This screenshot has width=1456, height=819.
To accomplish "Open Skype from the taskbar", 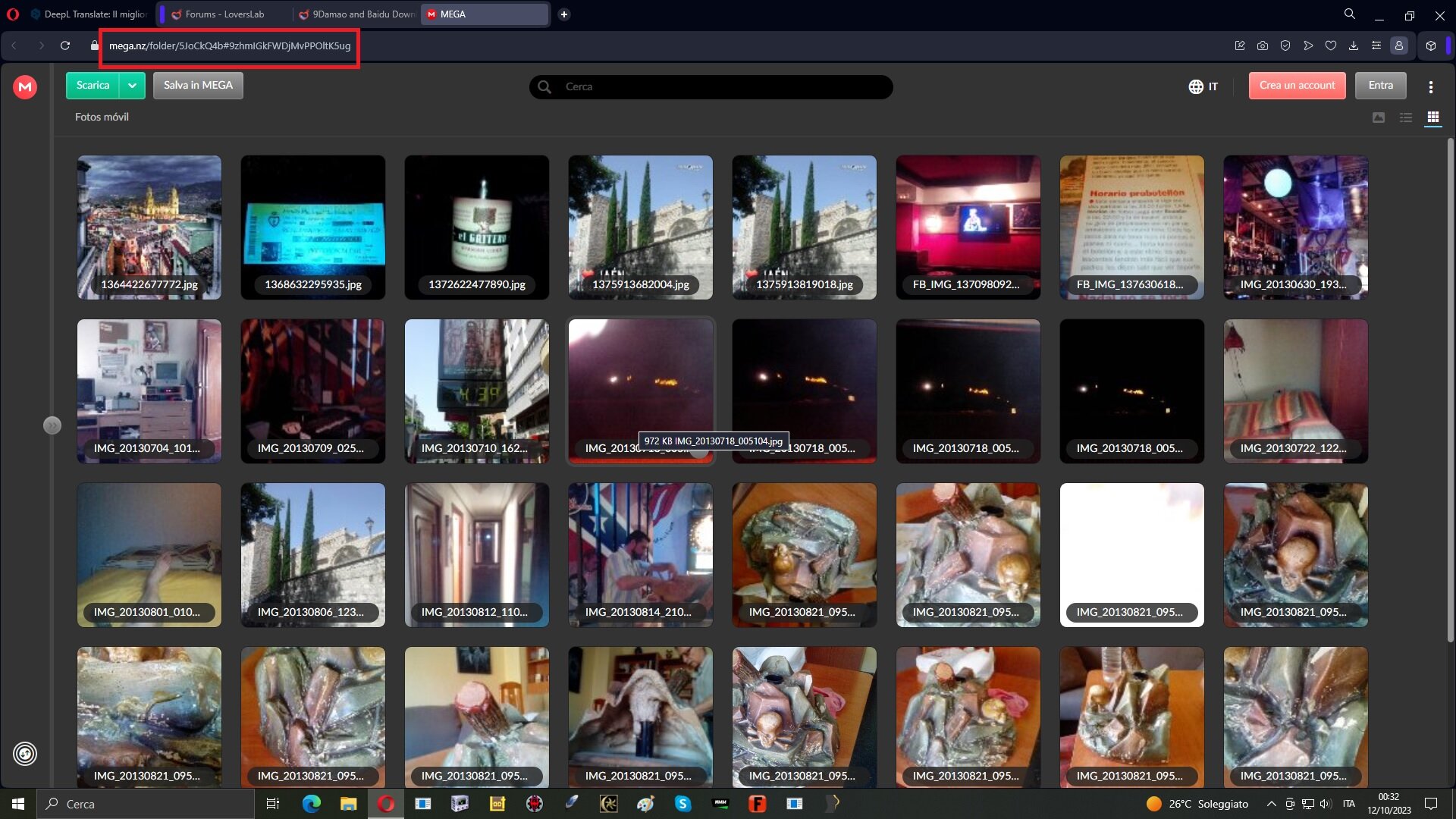I will click(x=683, y=804).
